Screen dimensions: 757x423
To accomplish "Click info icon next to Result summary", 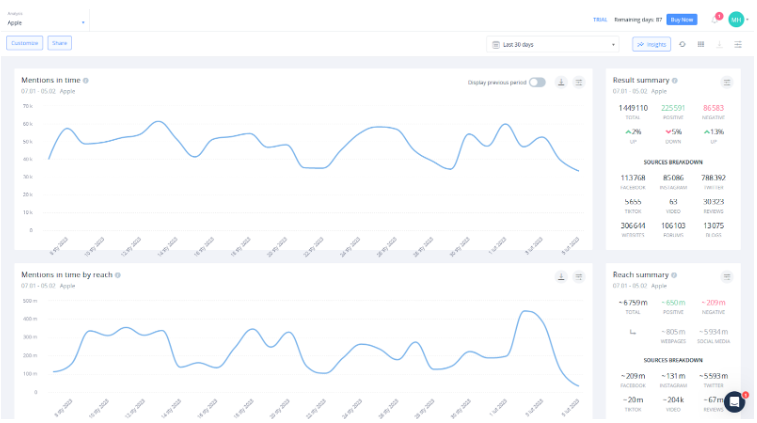I will tap(676, 80).
